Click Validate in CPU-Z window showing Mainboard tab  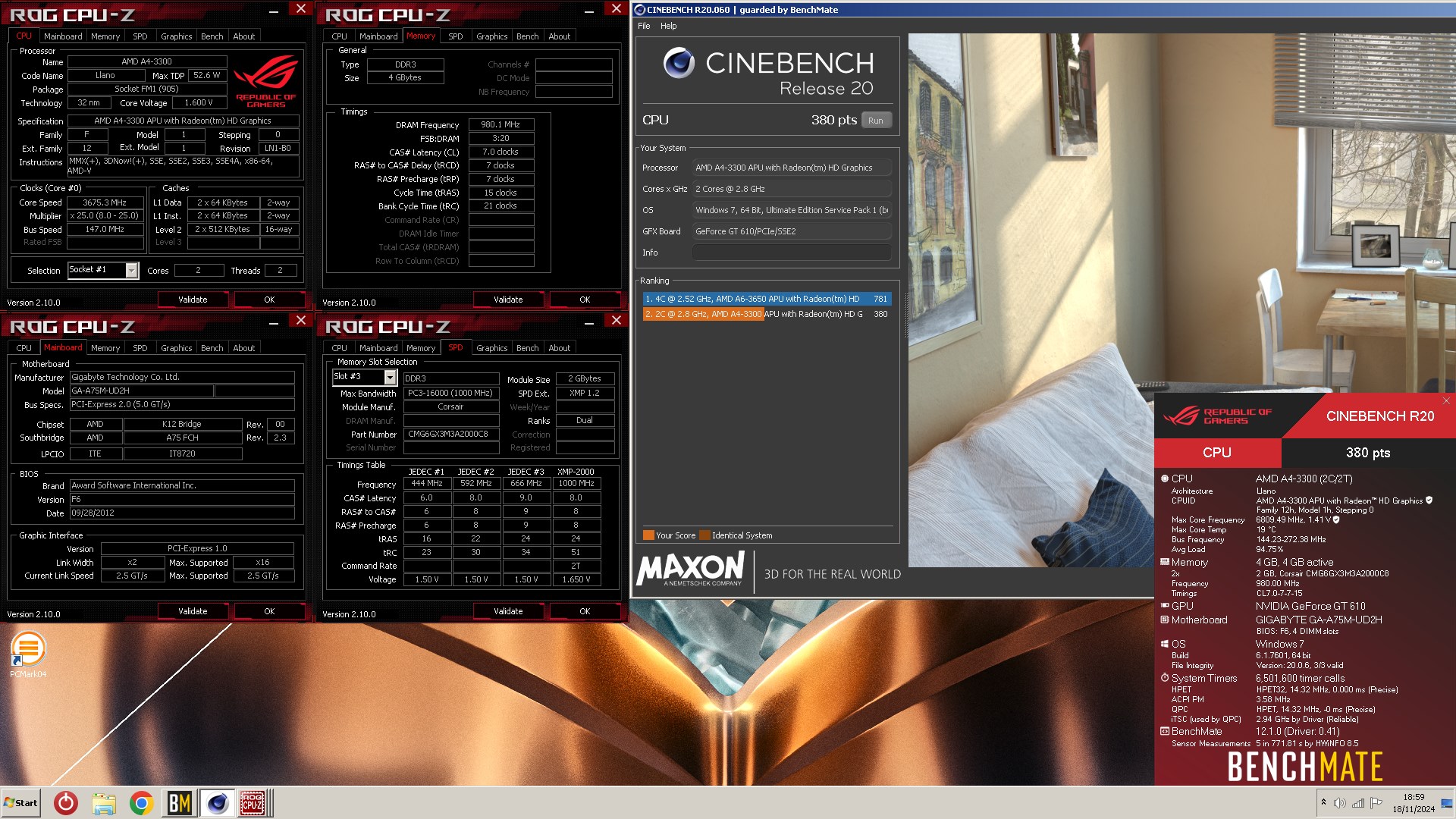coord(193,611)
